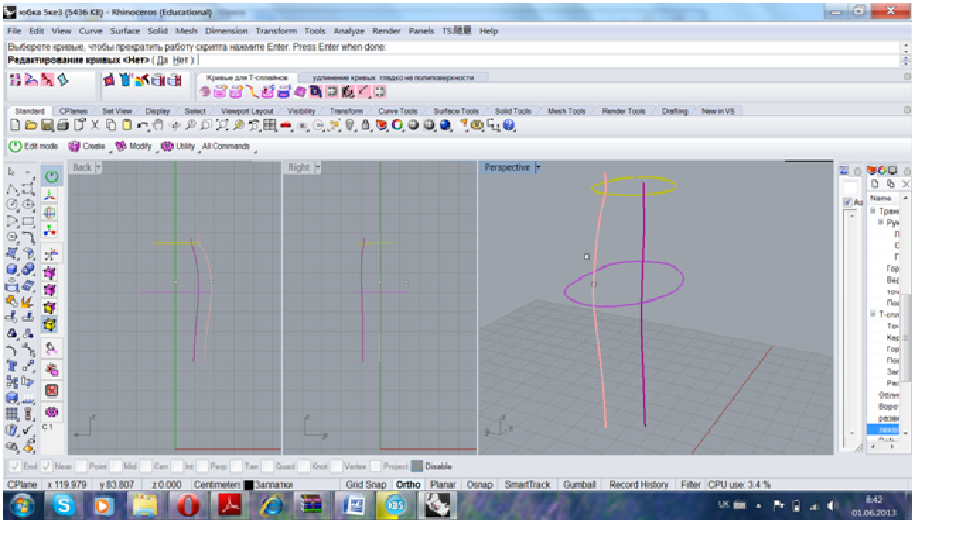
Task: Click the Cut scissors icon
Action: tap(95, 125)
